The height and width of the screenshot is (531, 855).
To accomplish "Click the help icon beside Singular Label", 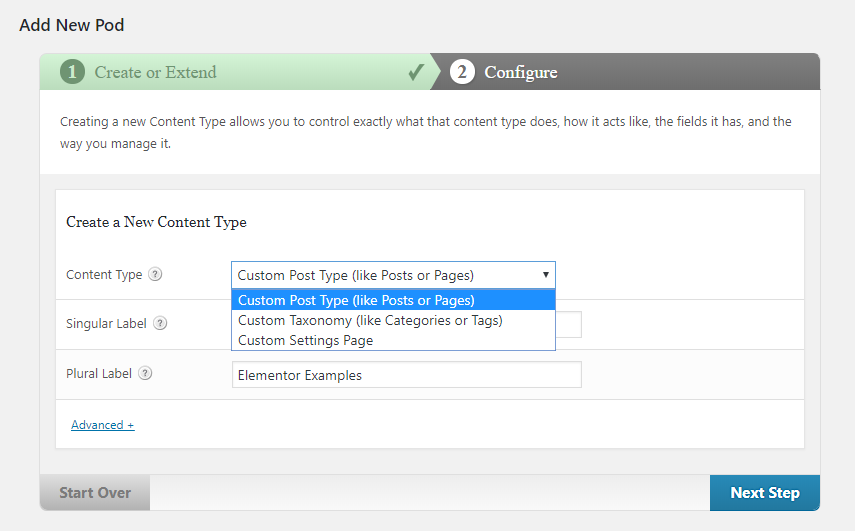I will 160,324.
